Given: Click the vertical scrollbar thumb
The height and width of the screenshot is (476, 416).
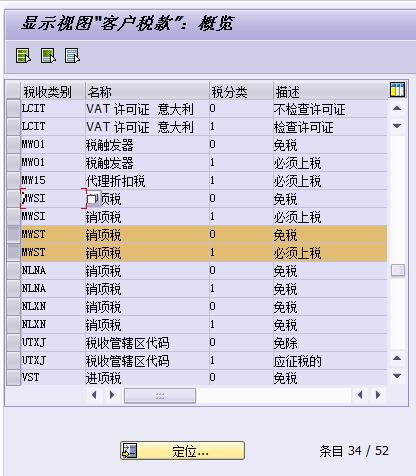Looking at the screenshot, I should coord(398,270).
